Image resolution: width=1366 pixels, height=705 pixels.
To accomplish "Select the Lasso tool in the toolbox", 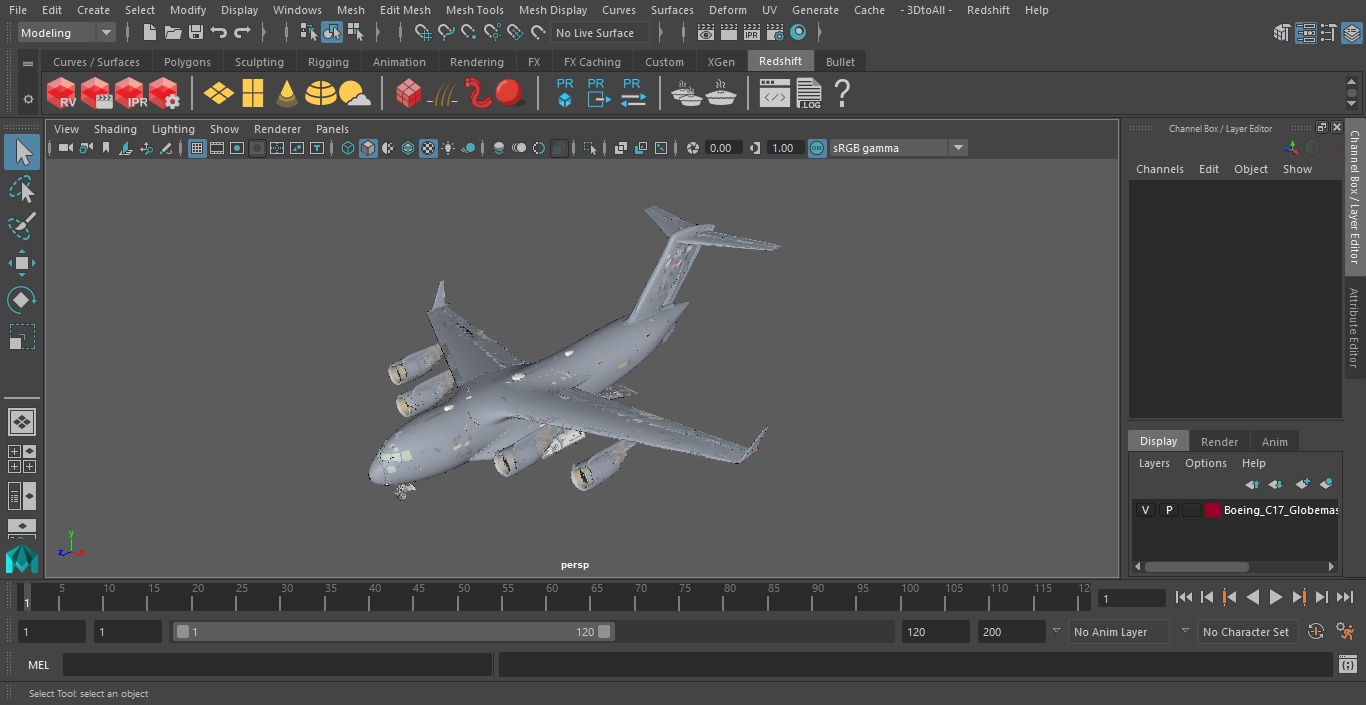I will click(21, 190).
